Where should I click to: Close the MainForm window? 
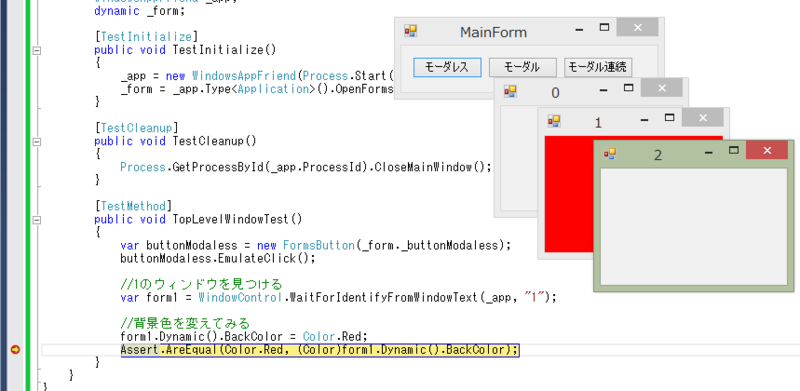point(637,28)
